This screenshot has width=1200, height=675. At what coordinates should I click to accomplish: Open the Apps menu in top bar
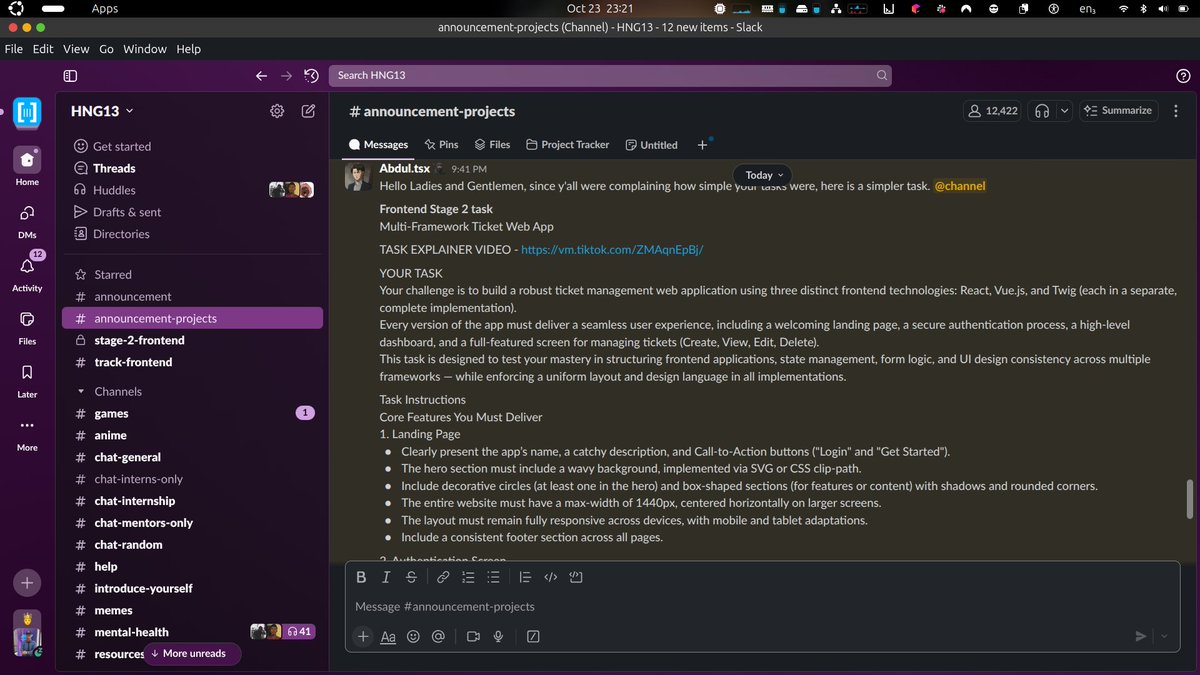104,9
